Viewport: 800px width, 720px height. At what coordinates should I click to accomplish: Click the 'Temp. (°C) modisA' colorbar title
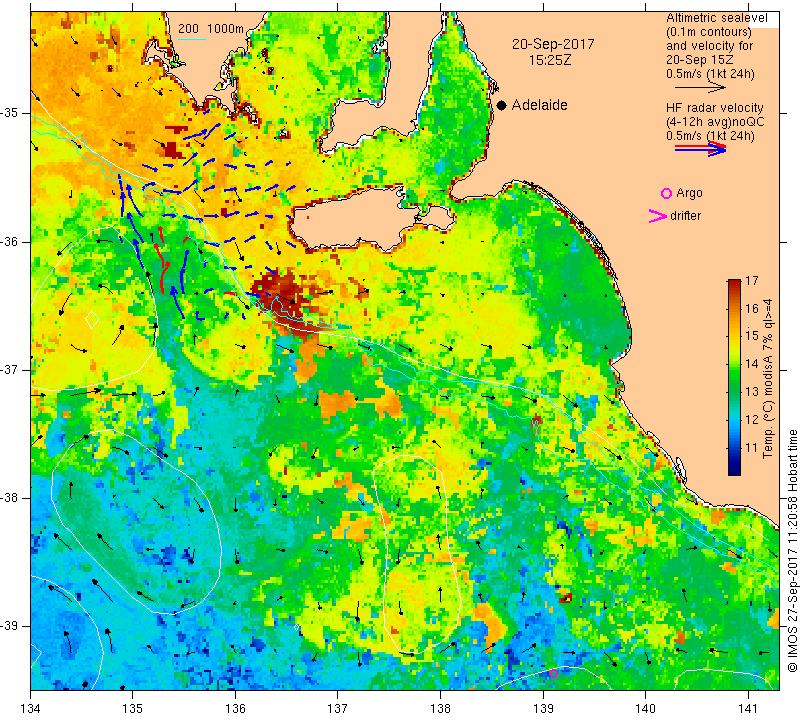click(x=768, y=378)
